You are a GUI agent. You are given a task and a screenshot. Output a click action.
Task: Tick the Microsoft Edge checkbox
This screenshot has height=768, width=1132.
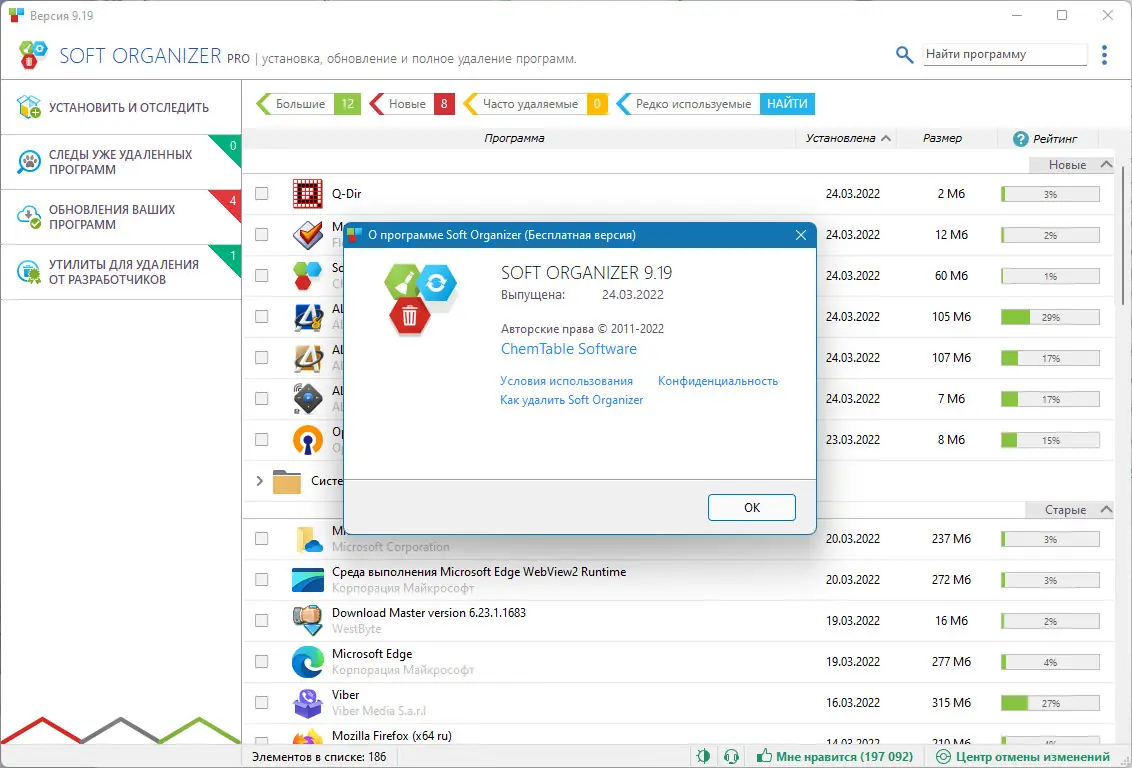point(261,662)
